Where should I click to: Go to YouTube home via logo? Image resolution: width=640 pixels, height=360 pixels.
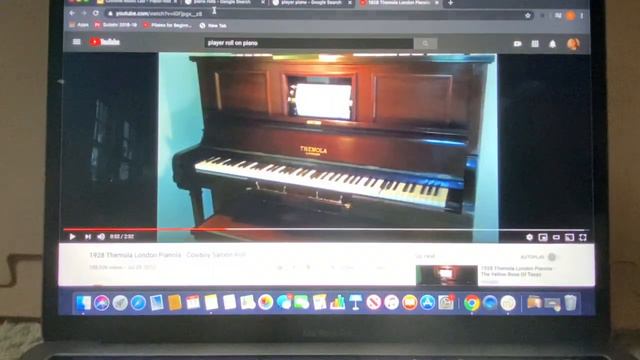[105, 42]
